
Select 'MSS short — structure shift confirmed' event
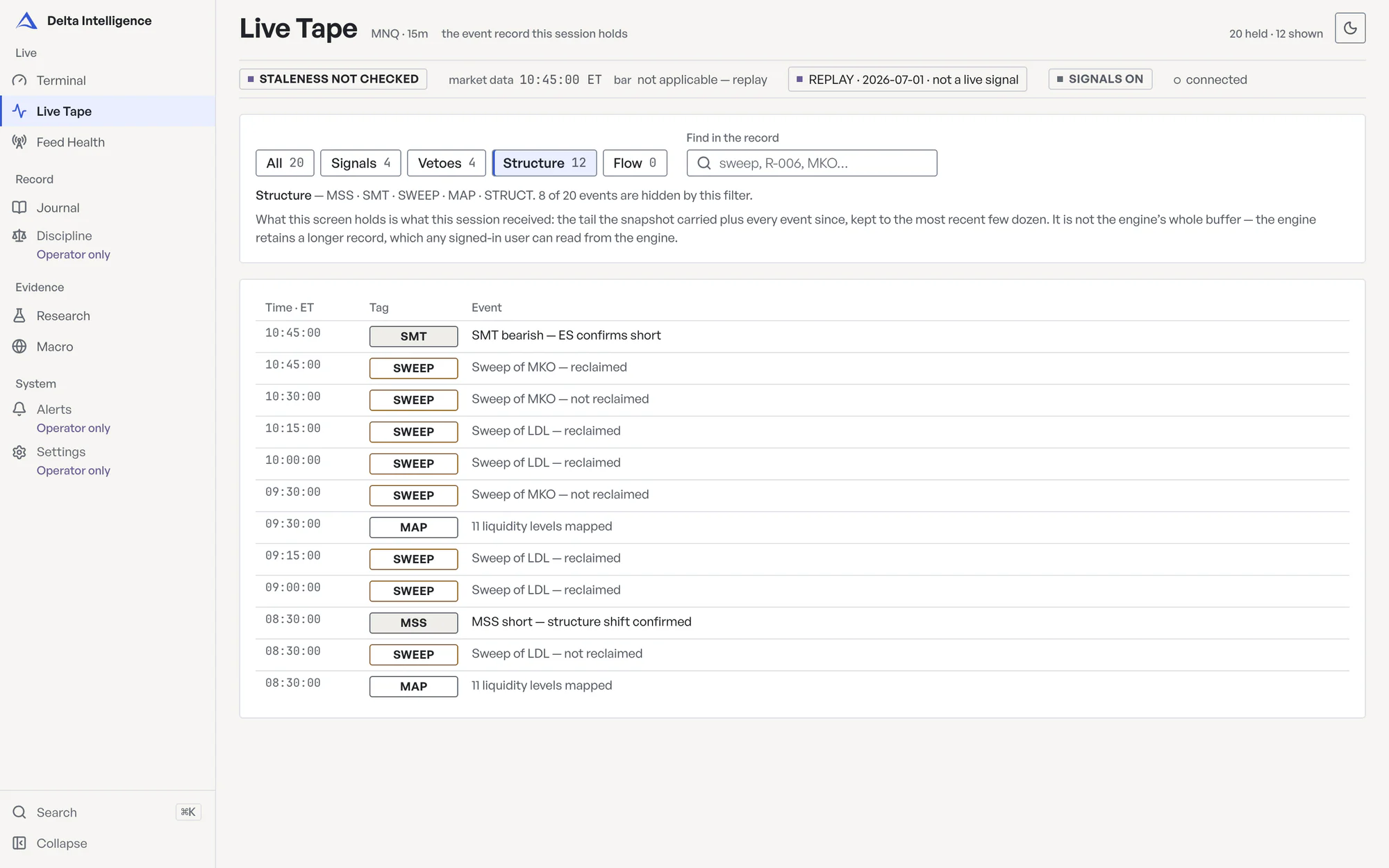[581, 621]
